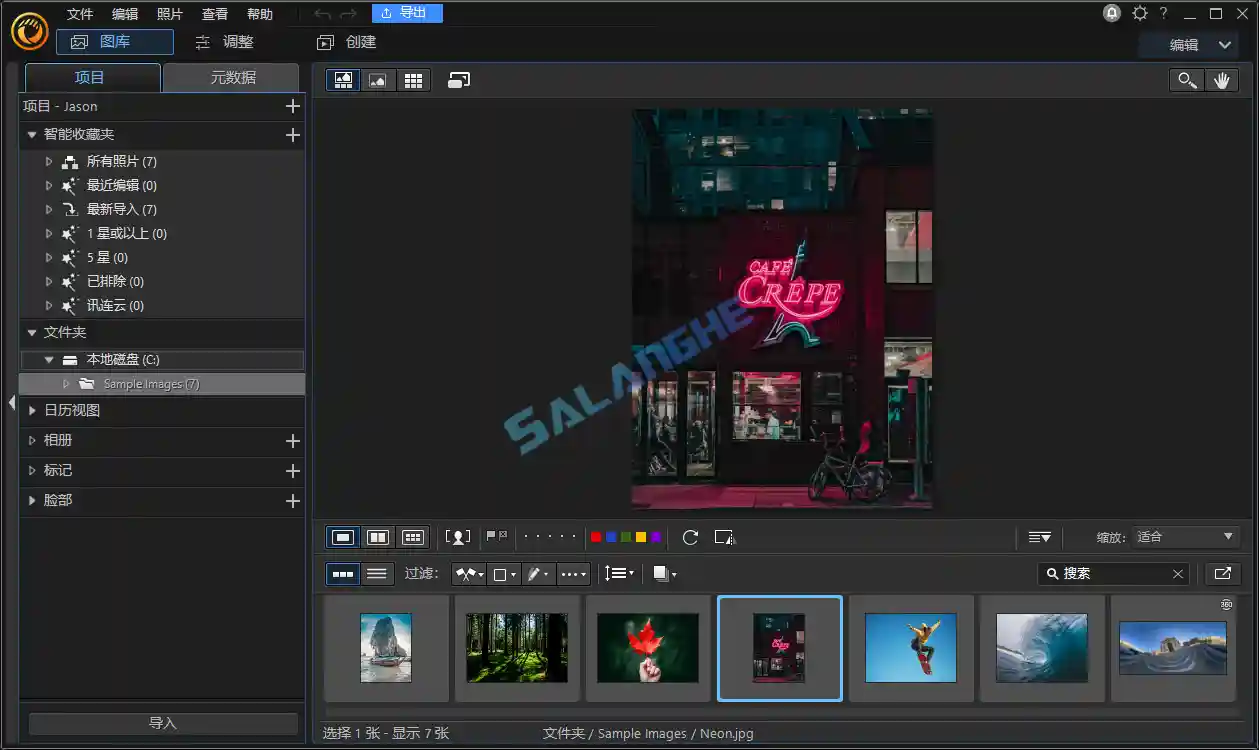
Task: Toggle single photo viewer mode
Action: point(342,537)
